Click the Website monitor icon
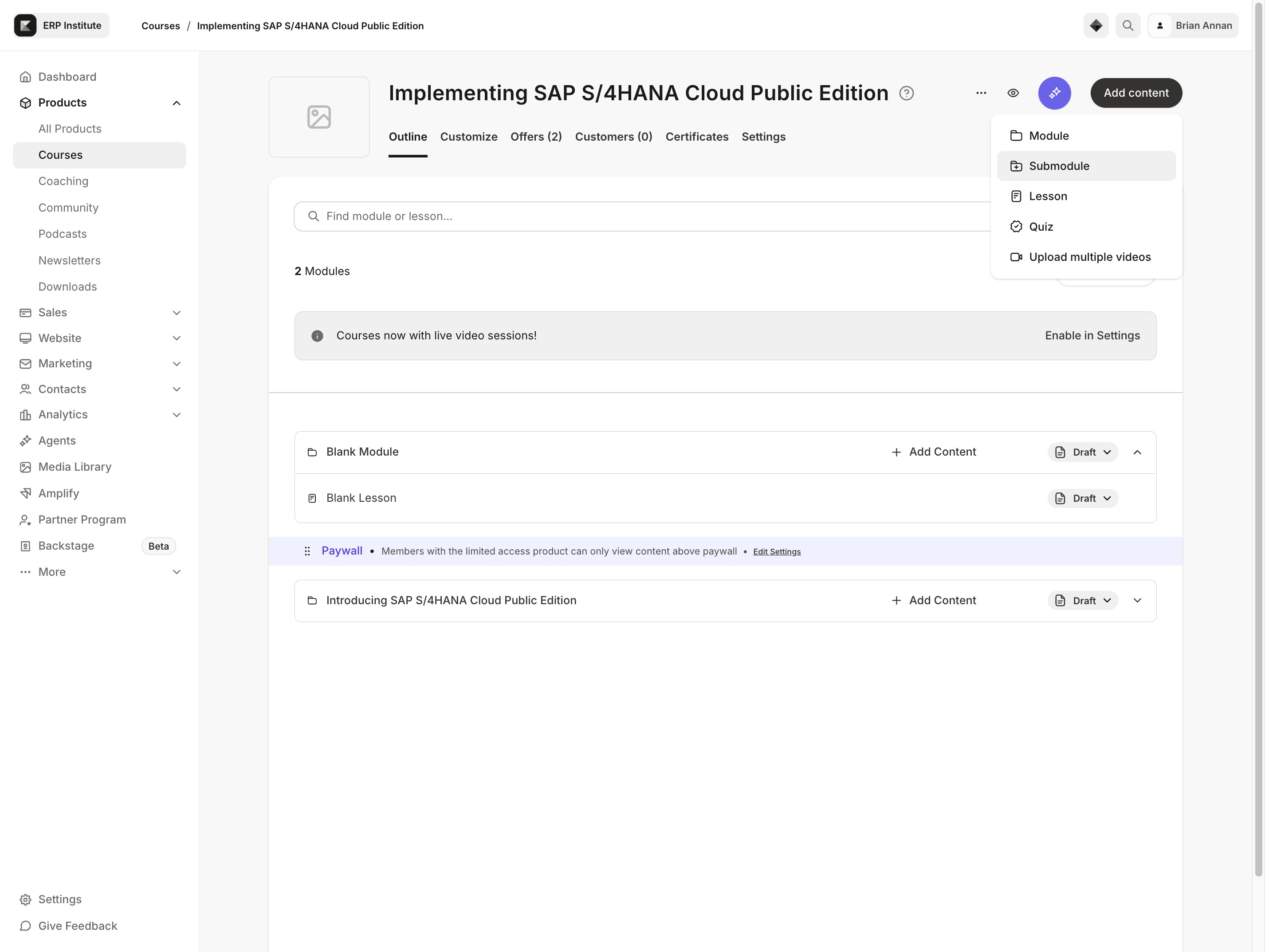This screenshot has height=952, width=1265. [25, 338]
